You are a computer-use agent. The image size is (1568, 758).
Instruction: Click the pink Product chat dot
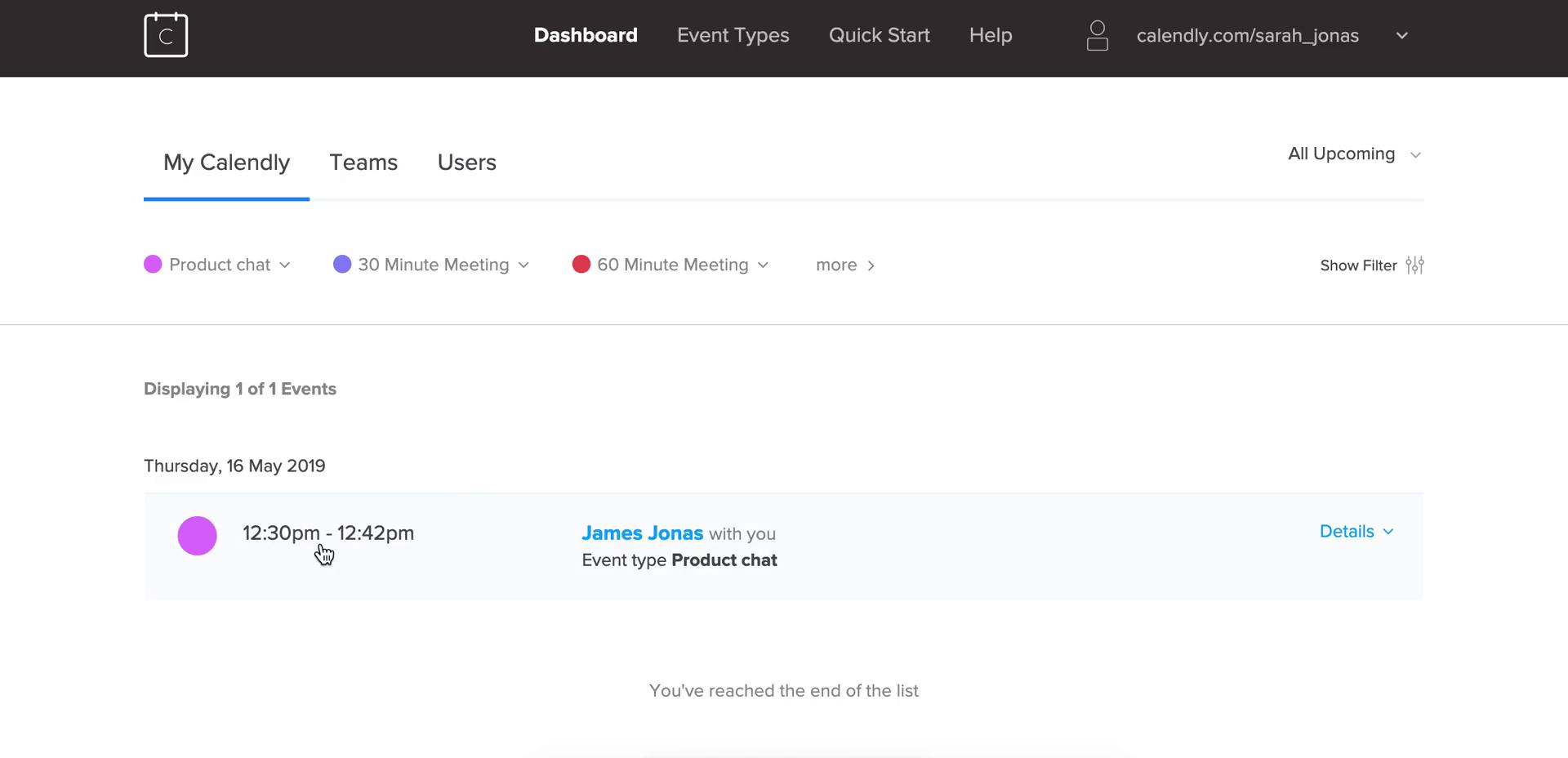153,264
